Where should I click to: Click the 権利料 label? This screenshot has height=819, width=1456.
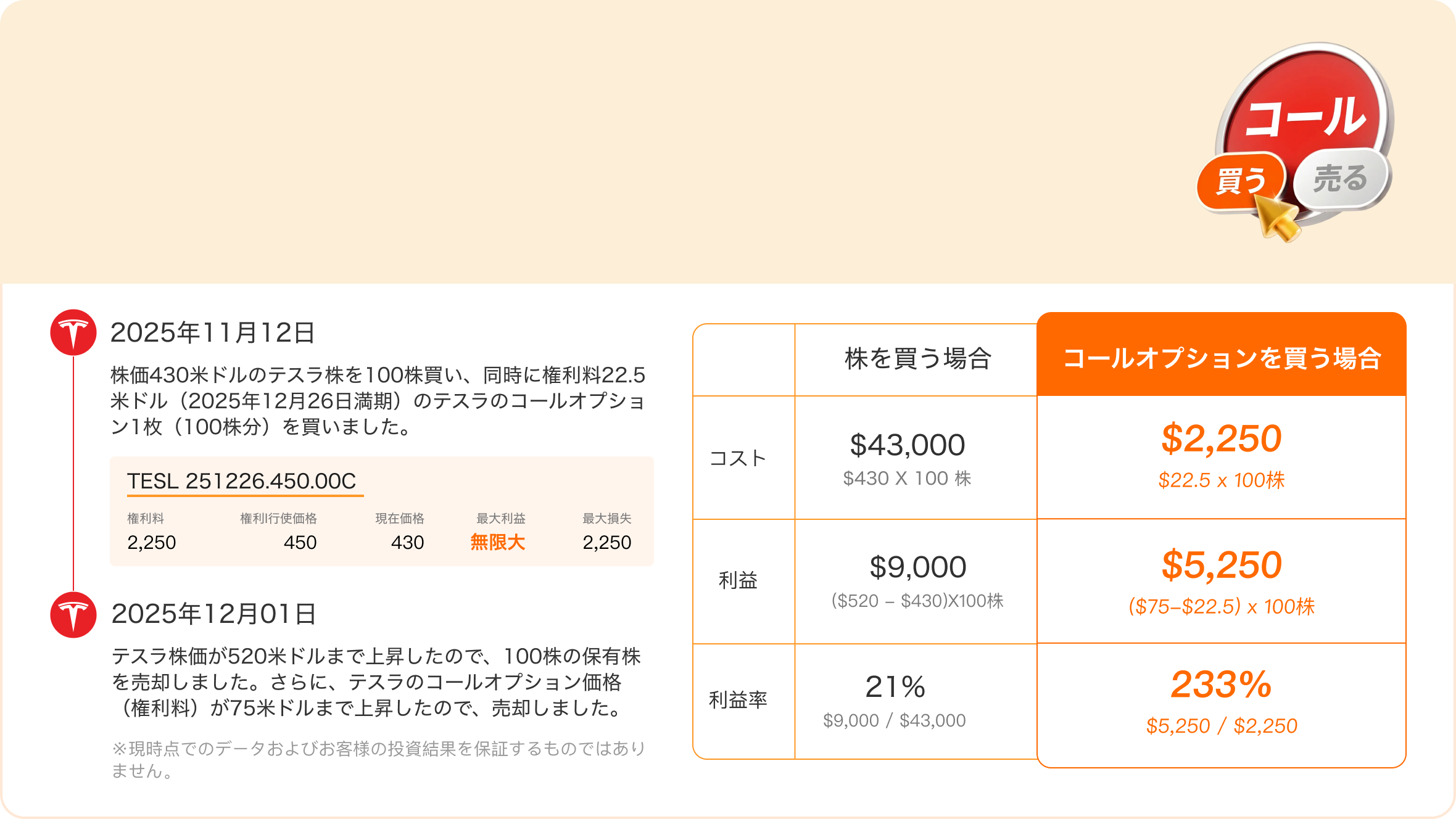coord(146,519)
